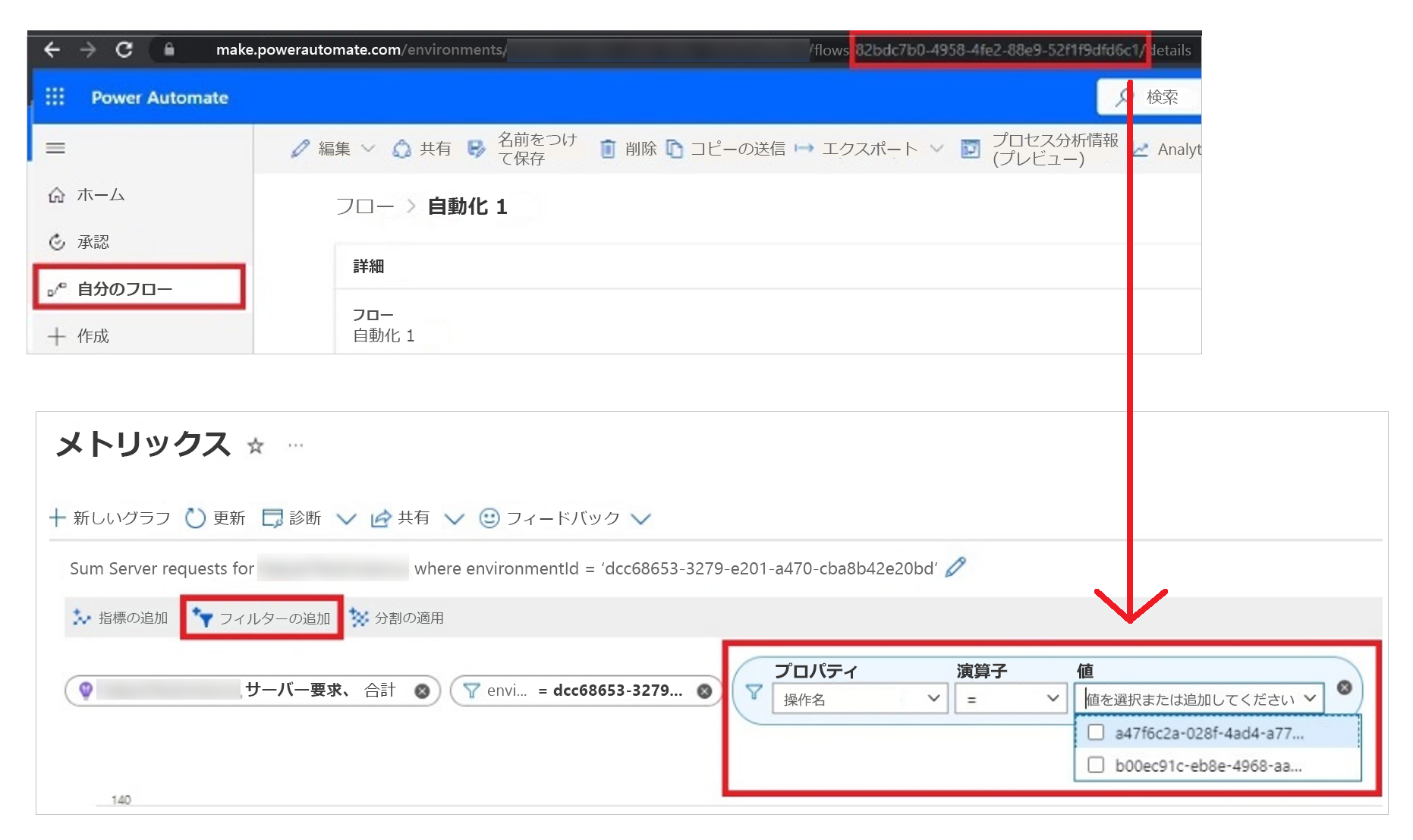Click 削除 trash button
Viewport: 1413px width, 840px height.
click(628, 149)
